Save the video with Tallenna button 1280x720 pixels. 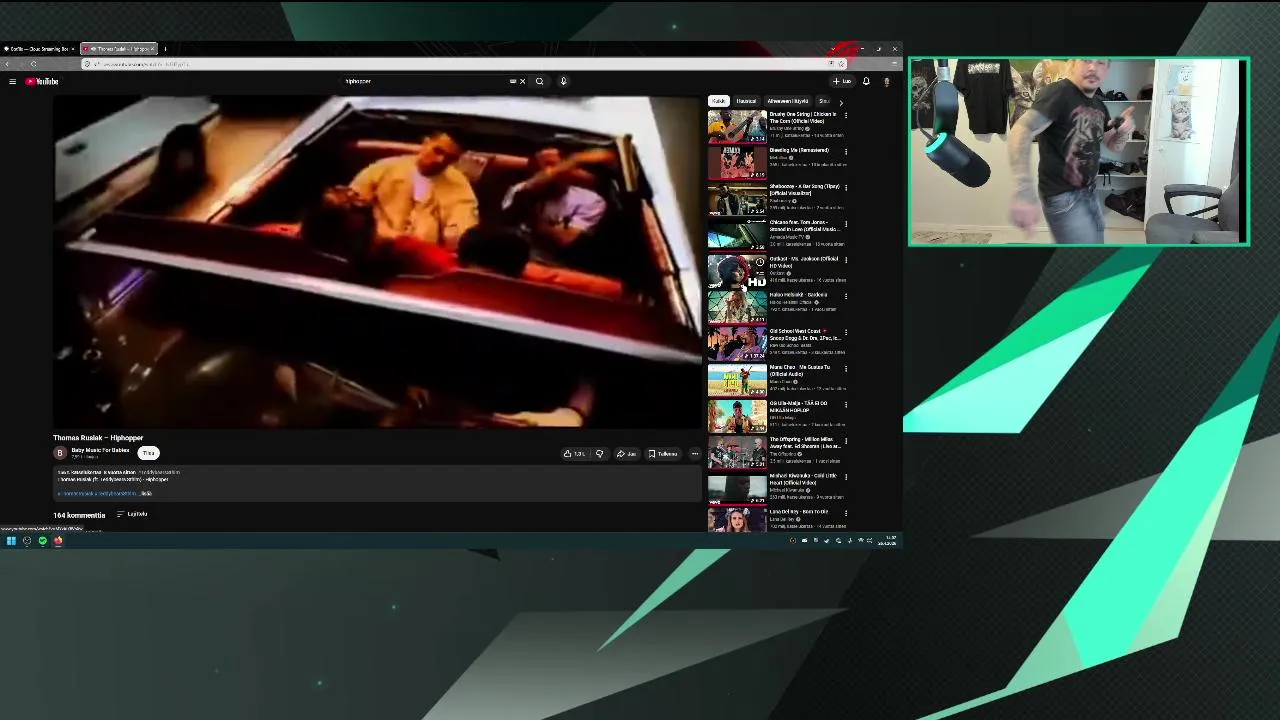click(x=663, y=454)
